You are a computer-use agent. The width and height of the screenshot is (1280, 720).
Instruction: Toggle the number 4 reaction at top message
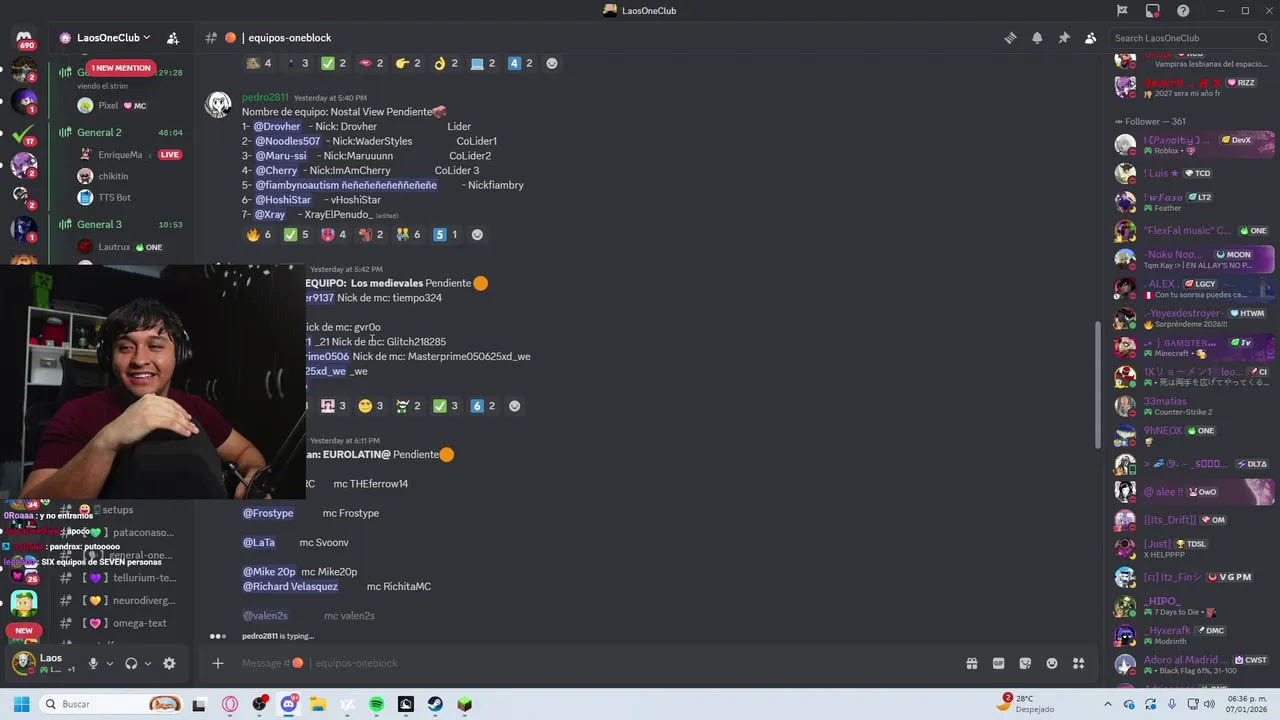click(520, 63)
